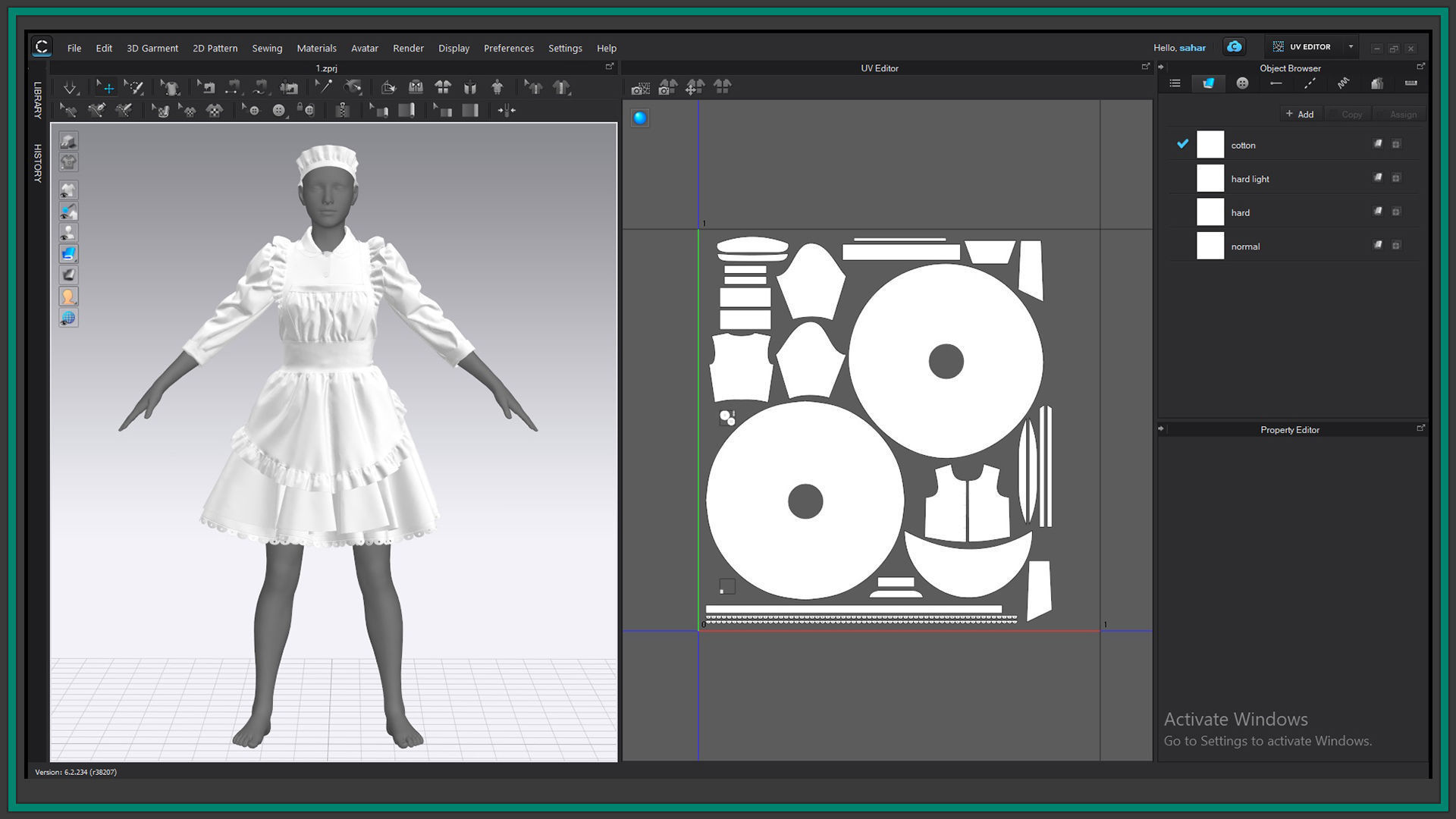Undock the Property Editor panel
Viewport: 1456px width, 819px height.
pyautogui.click(x=1420, y=428)
